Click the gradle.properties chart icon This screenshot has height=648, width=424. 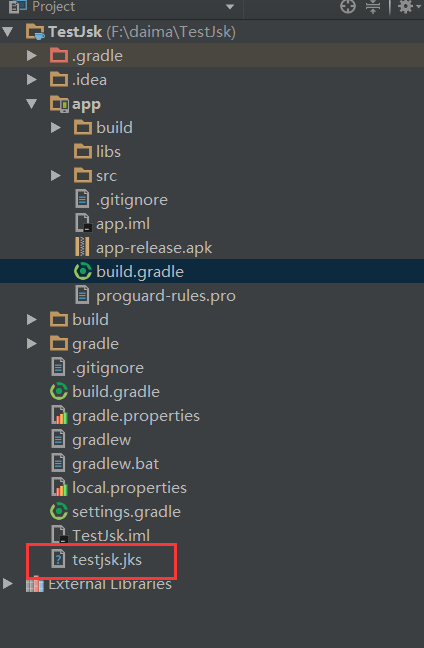click(59, 415)
